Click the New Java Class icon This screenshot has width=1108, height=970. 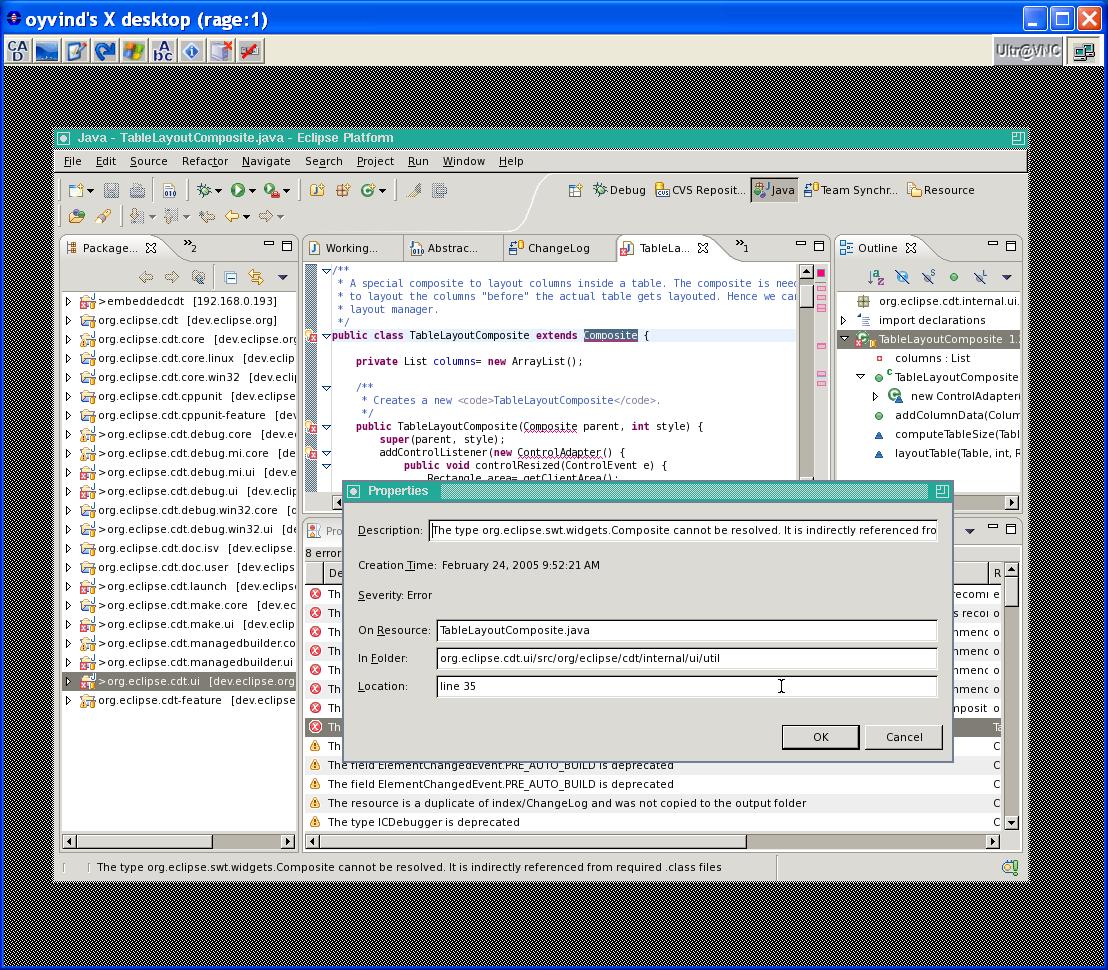[x=368, y=190]
